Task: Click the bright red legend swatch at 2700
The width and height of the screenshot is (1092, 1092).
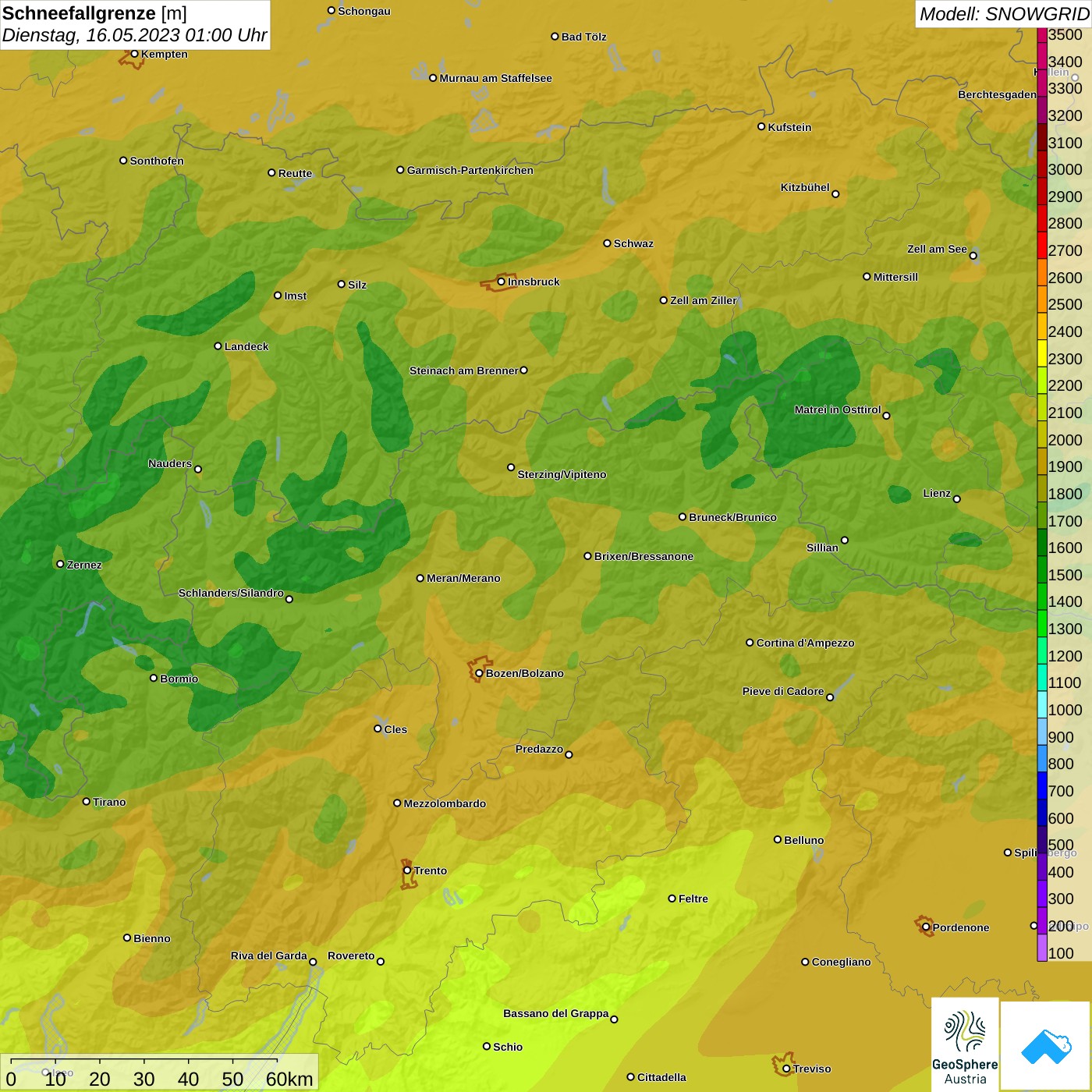Action: [1042, 245]
